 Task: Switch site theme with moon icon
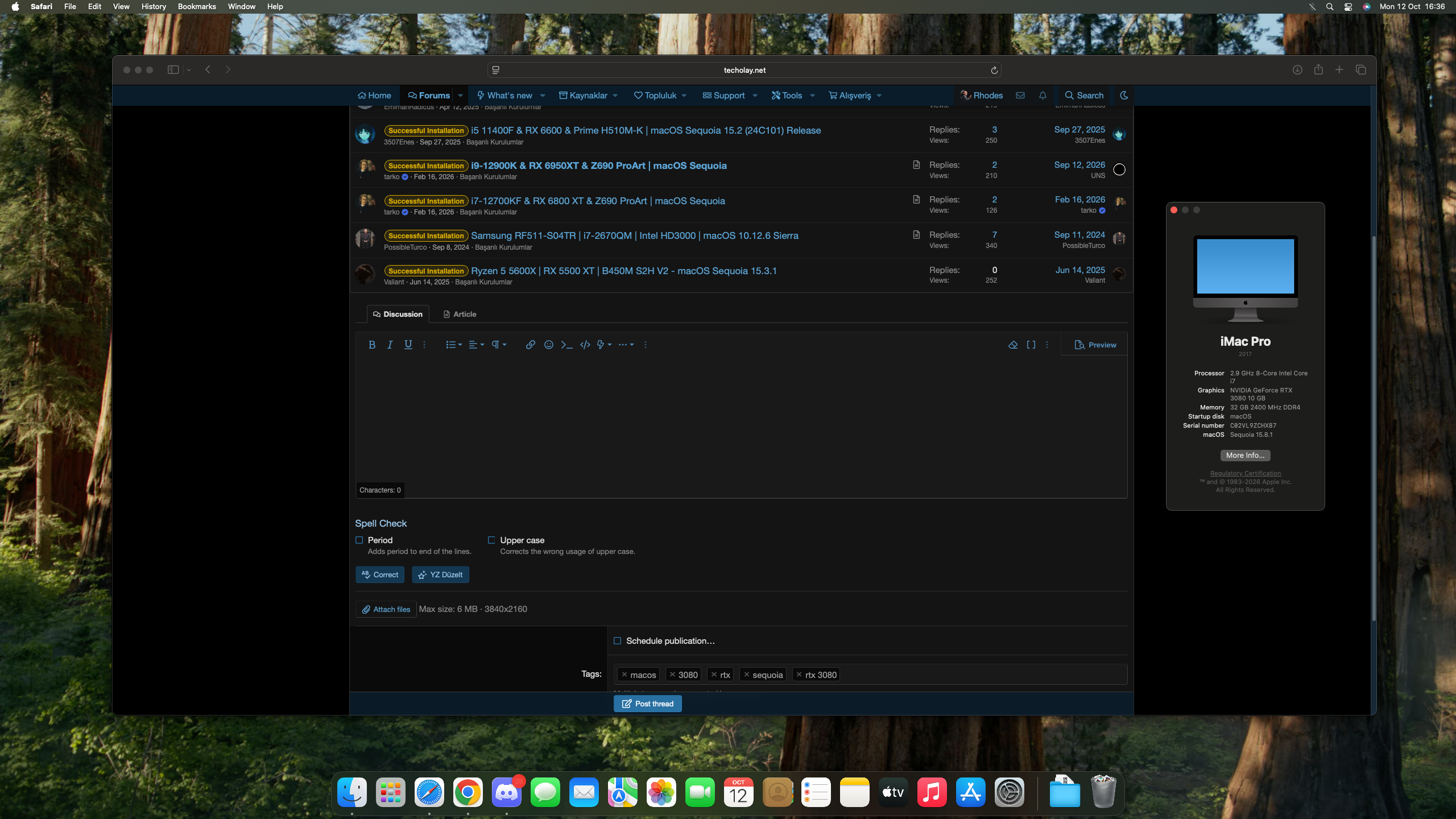pyautogui.click(x=1124, y=96)
